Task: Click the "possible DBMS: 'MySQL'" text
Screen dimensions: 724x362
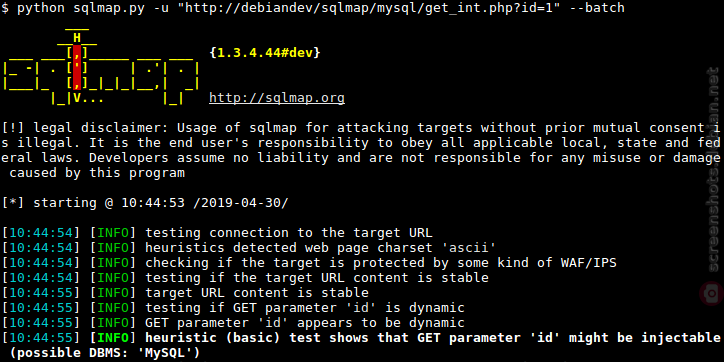Action: 105,353
